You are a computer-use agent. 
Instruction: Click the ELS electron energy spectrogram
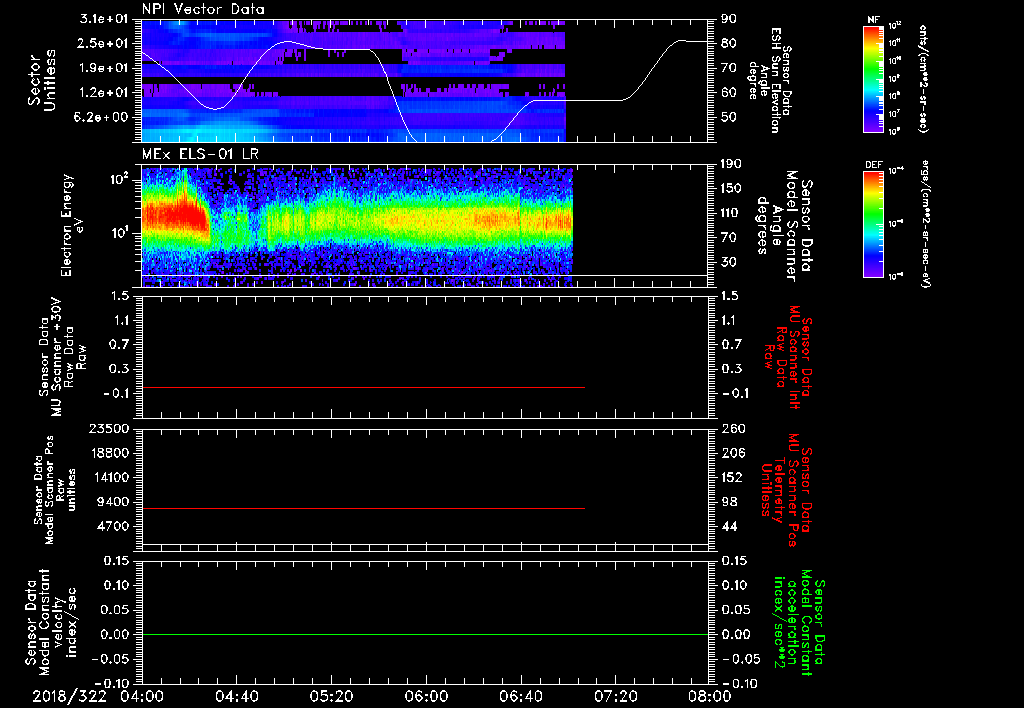[x=357, y=227]
